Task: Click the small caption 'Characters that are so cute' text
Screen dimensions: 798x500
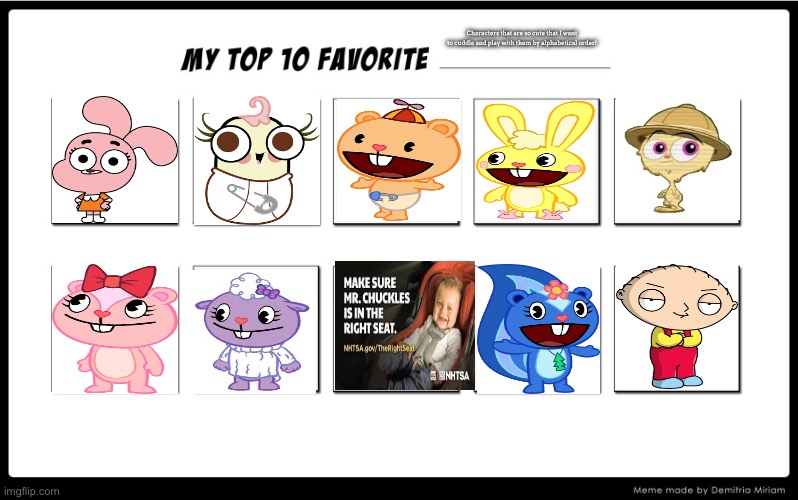Action: click(522, 38)
